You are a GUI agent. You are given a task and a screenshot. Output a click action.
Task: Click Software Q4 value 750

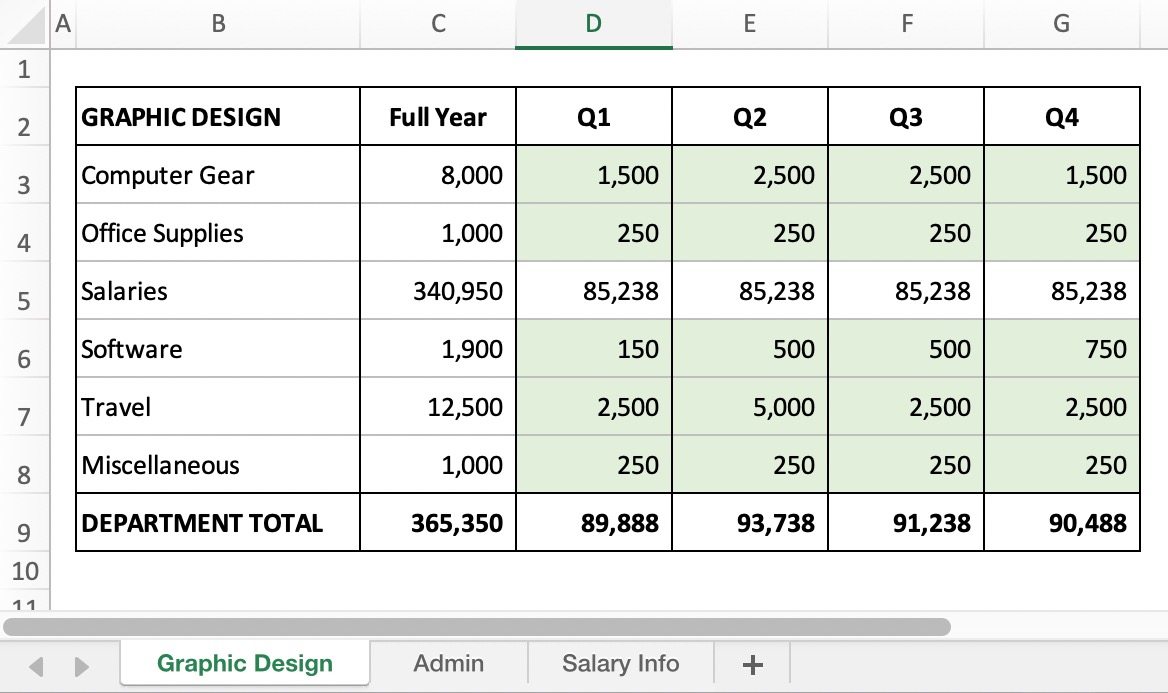coord(1061,349)
